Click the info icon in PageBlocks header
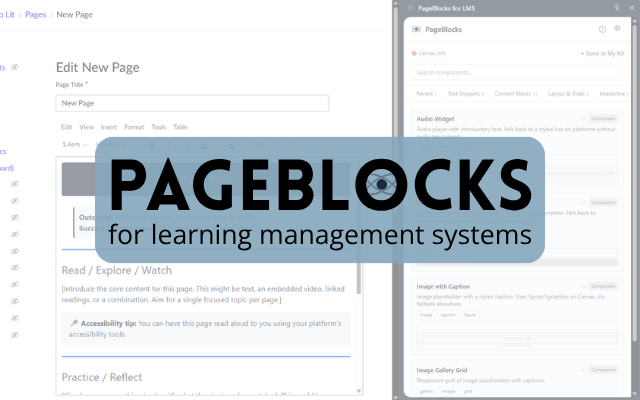This screenshot has height=400, width=640. (602, 30)
